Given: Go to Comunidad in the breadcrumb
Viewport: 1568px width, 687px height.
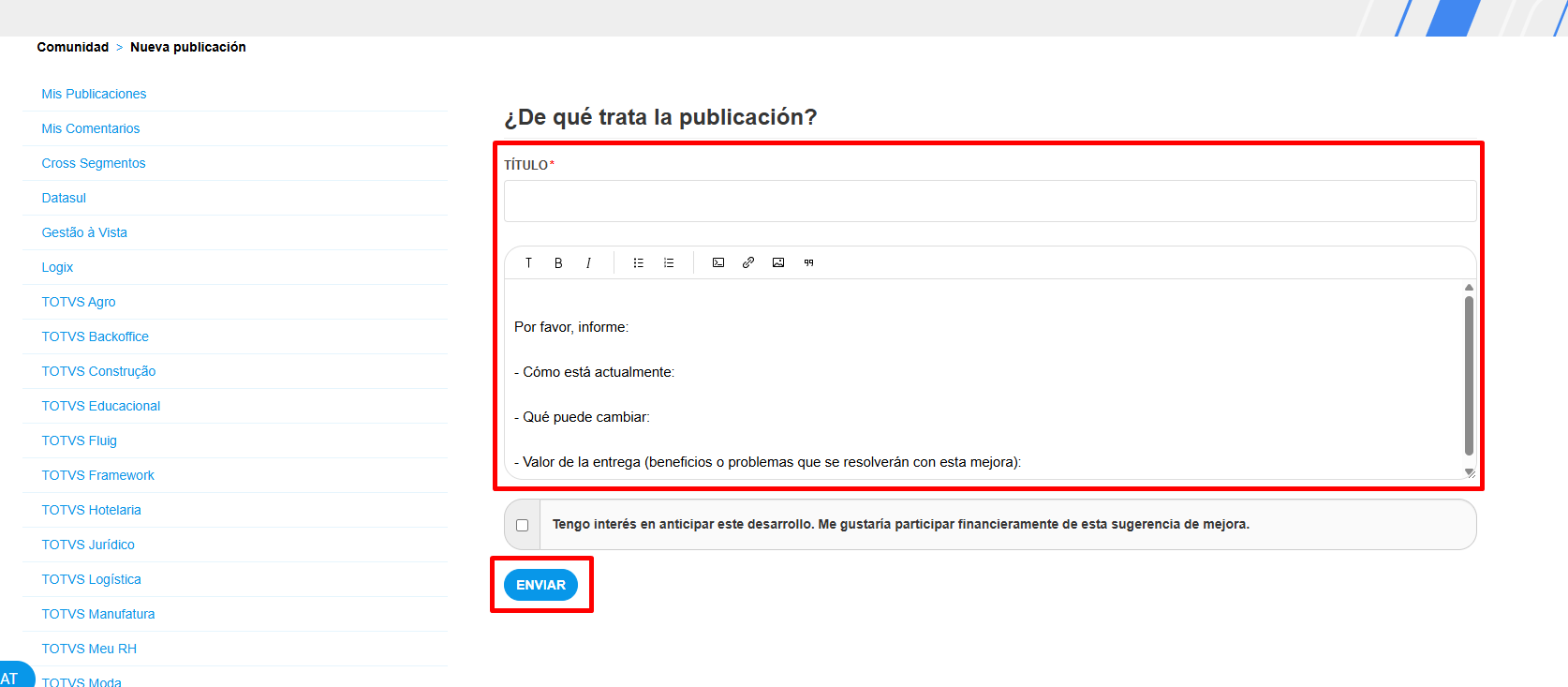Looking at the screenshot, I should [73, 47].
